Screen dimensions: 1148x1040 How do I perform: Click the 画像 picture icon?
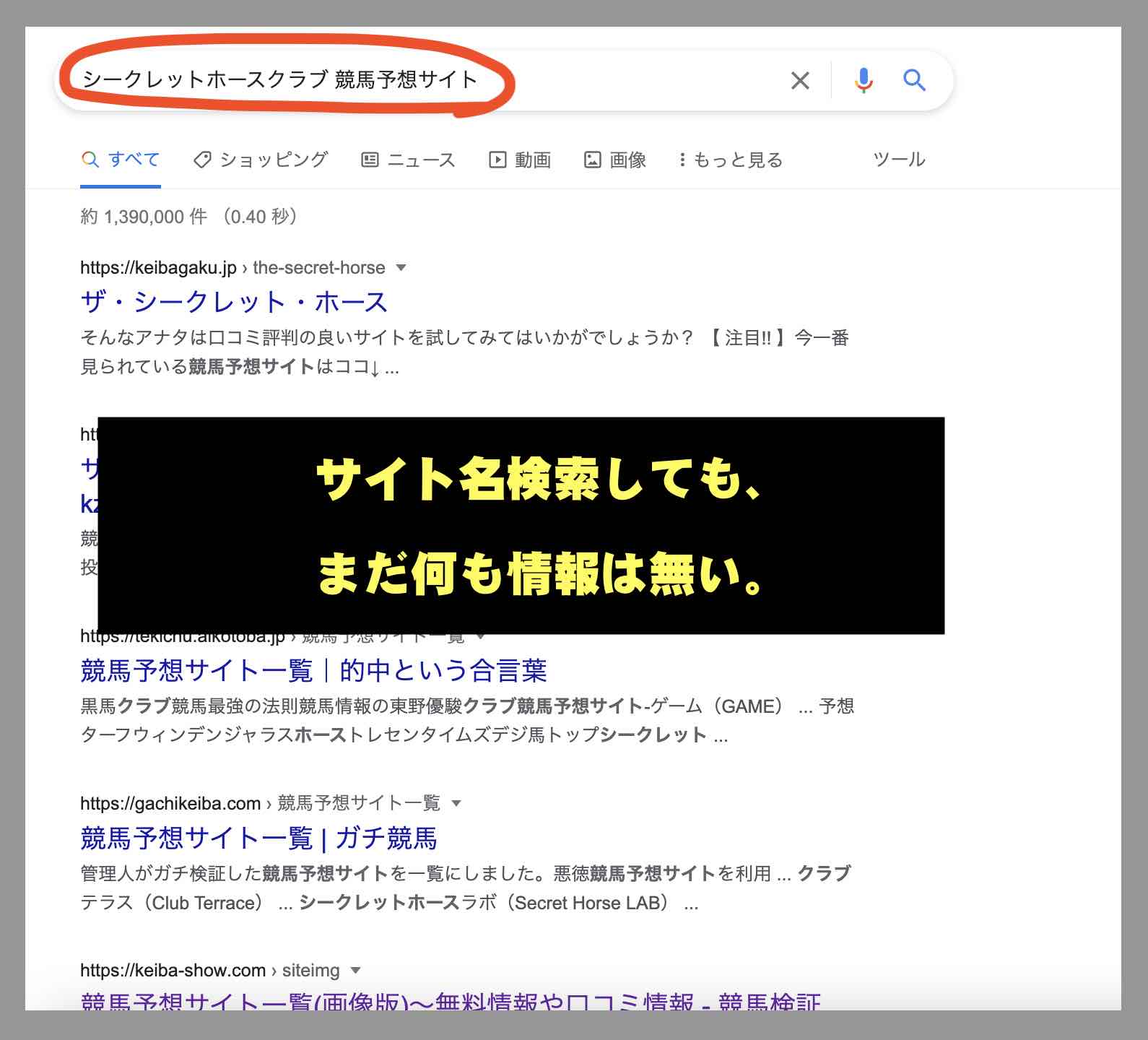coord(592,160)
